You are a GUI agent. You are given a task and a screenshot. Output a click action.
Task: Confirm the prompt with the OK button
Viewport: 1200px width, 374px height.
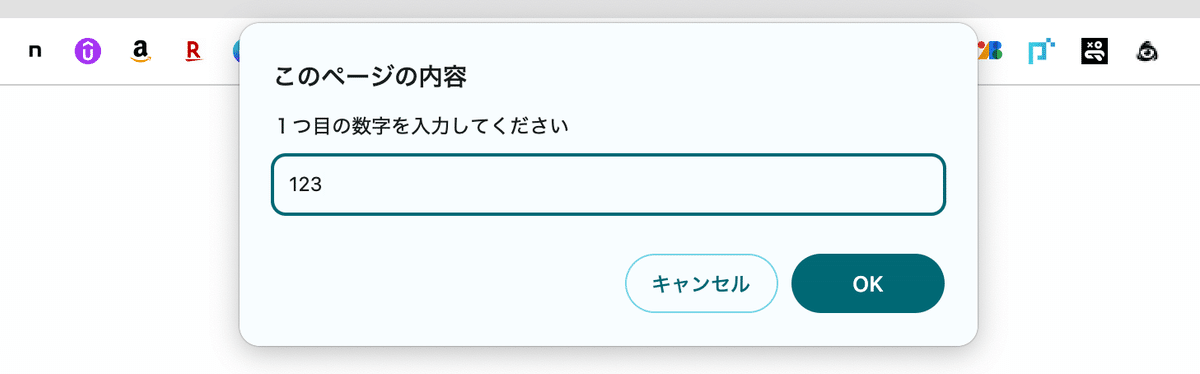tap(868, 283)
